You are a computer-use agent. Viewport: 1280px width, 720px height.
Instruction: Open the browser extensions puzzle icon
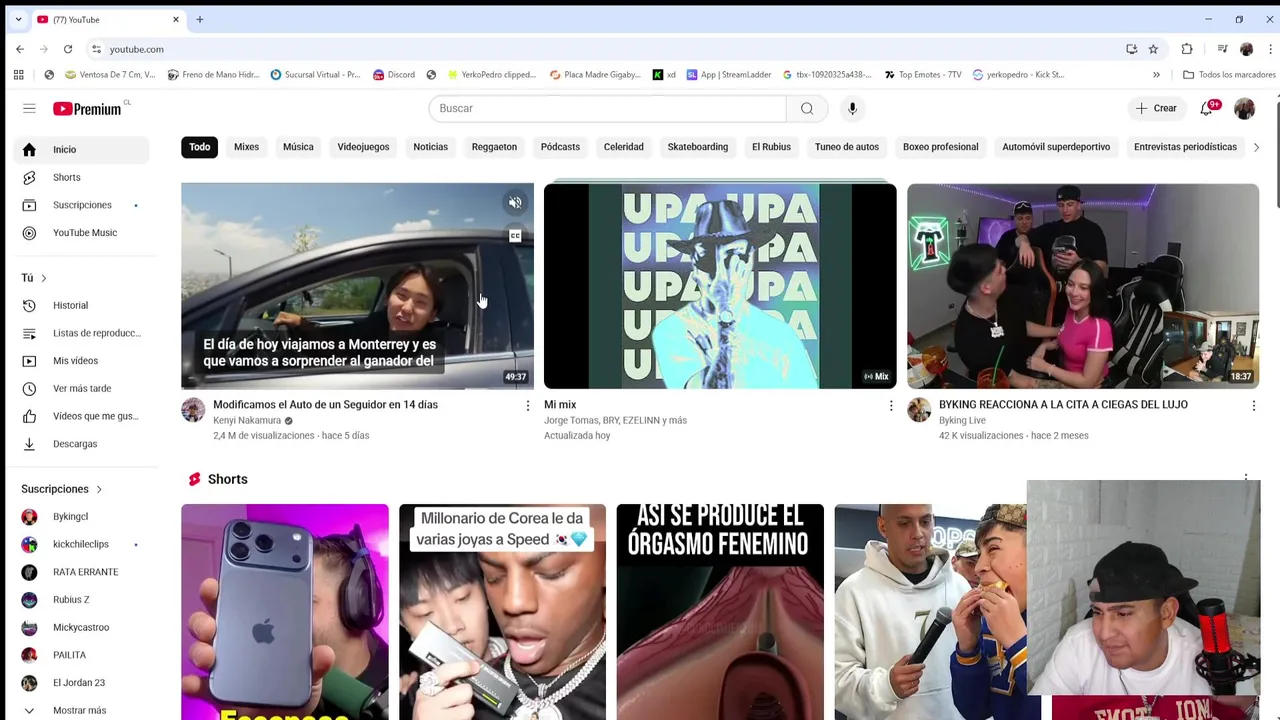click(1187, 49)
